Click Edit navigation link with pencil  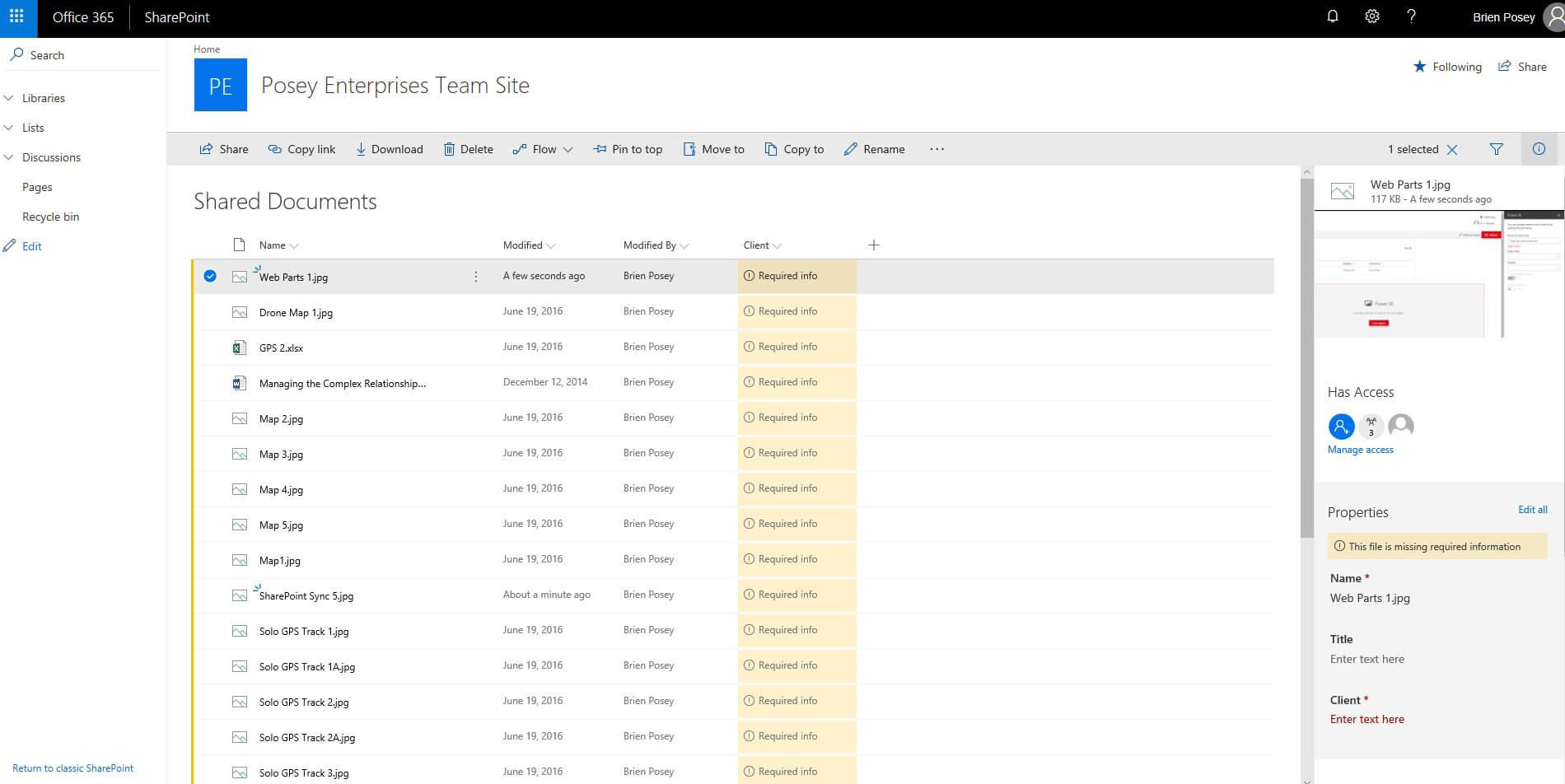(x=23, y=246)
